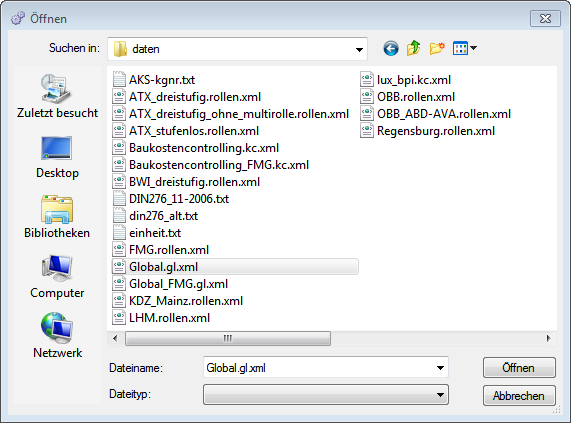Click the FMG.rollen.xml file icon
571x423 pixels.
119,249
